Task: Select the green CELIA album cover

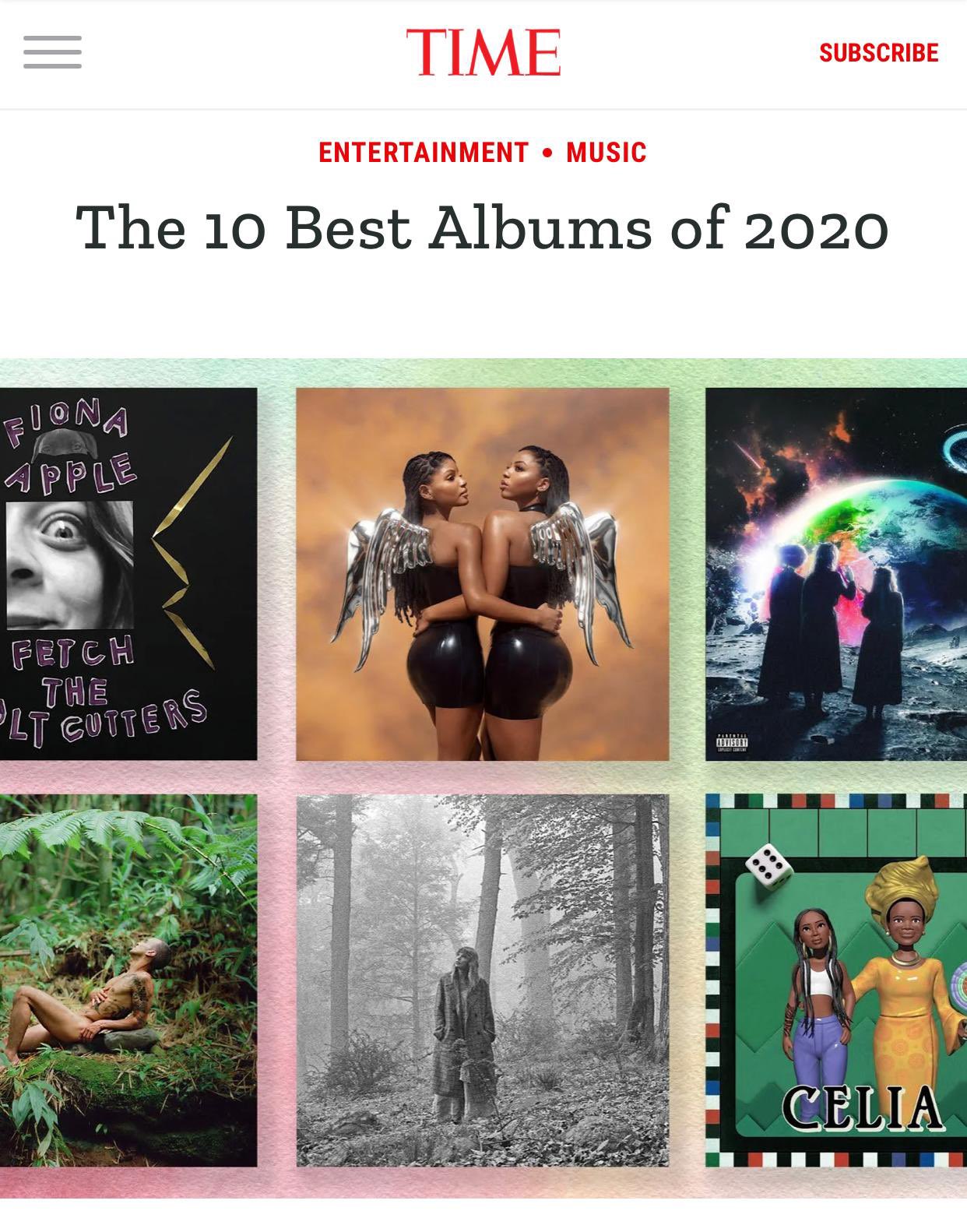Action: point(836,980)
